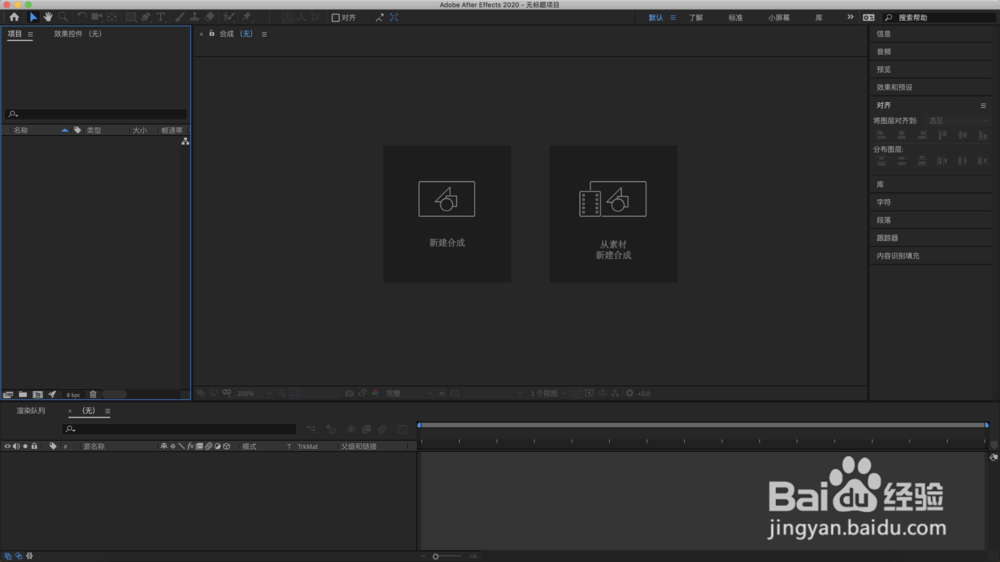The height and width of the screenshot is (562, 1000).
Task: Click the blue work area start marker
Action: [x=419, y=425]
